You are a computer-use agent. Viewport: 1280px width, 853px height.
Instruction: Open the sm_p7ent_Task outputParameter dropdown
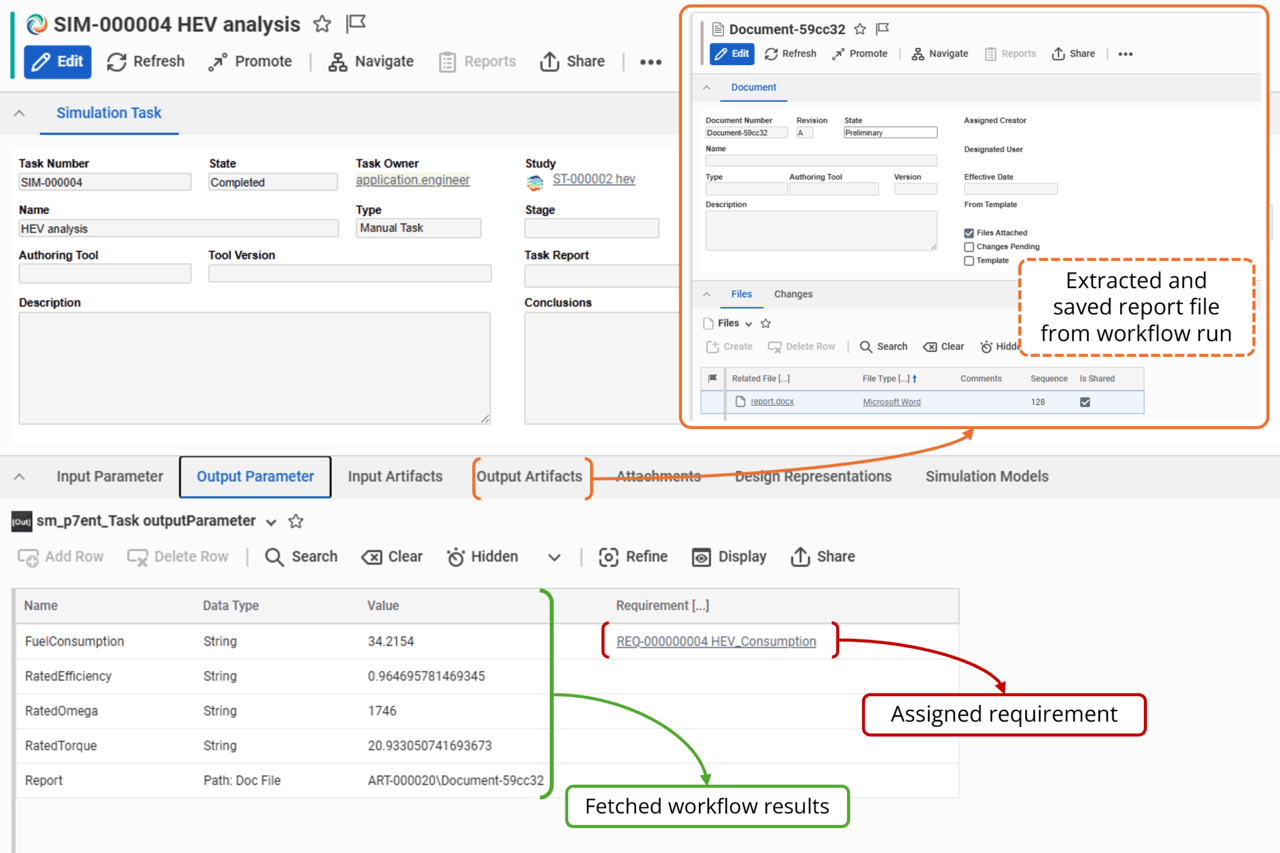pyautogui.click(x=268, y=521)
